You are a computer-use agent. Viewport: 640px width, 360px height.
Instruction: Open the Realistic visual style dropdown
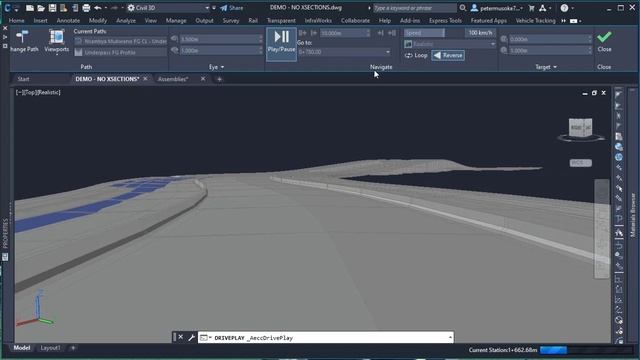[450, 44]
